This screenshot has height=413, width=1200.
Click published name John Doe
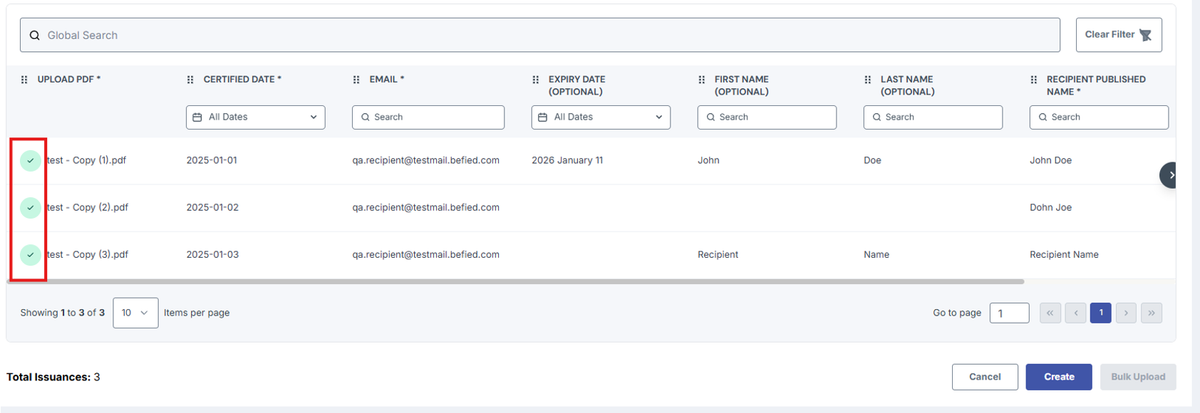[x=1051, y=160]
